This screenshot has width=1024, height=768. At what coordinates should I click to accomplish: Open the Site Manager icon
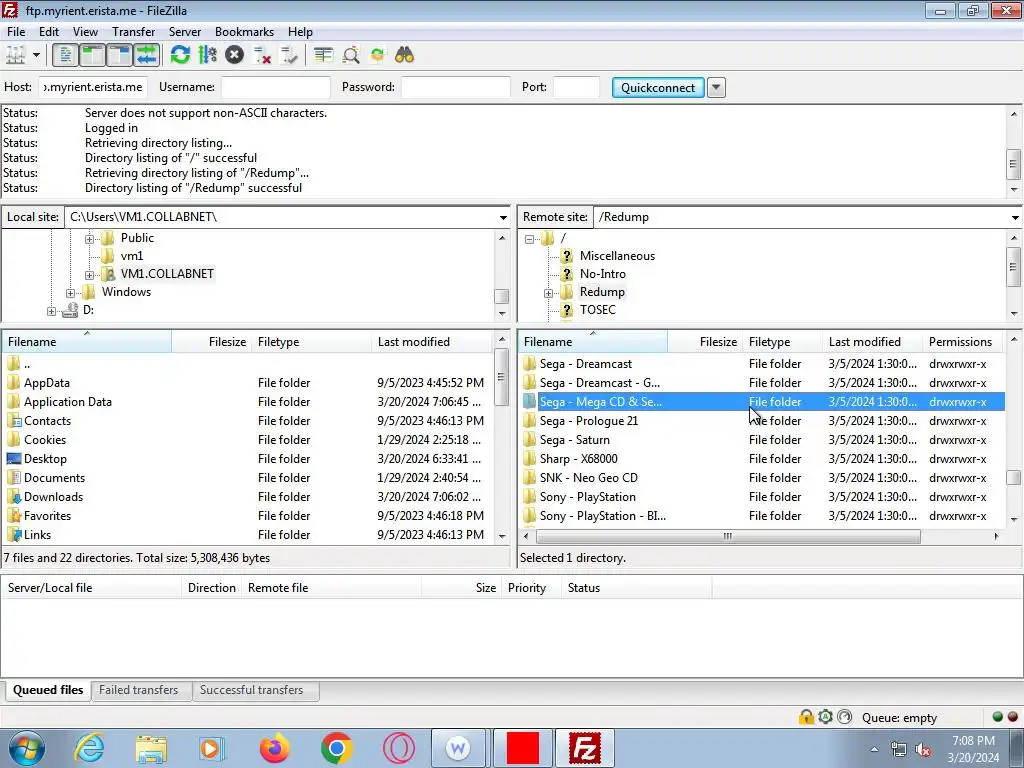[x=16, y=56]
